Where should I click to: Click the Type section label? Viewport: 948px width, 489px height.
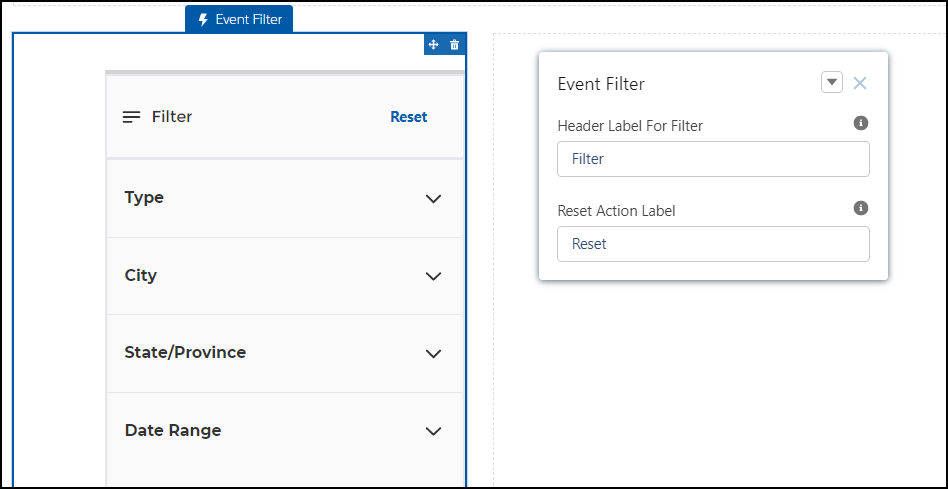(144, 198)
